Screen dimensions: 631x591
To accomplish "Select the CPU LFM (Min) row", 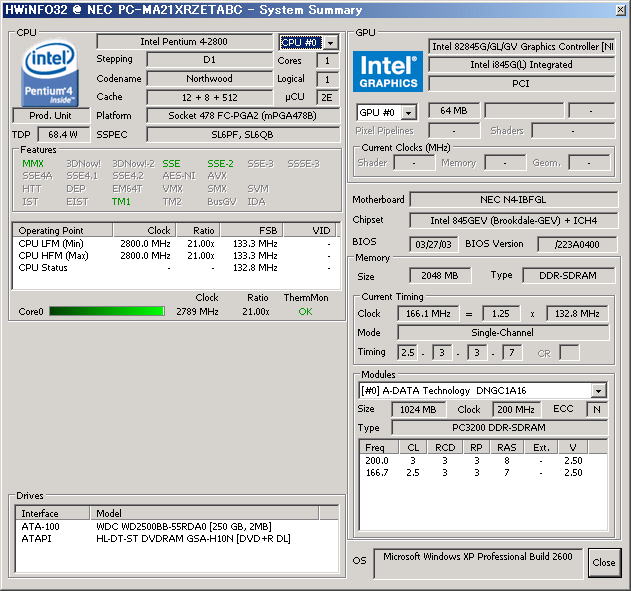I will point(176,244).
